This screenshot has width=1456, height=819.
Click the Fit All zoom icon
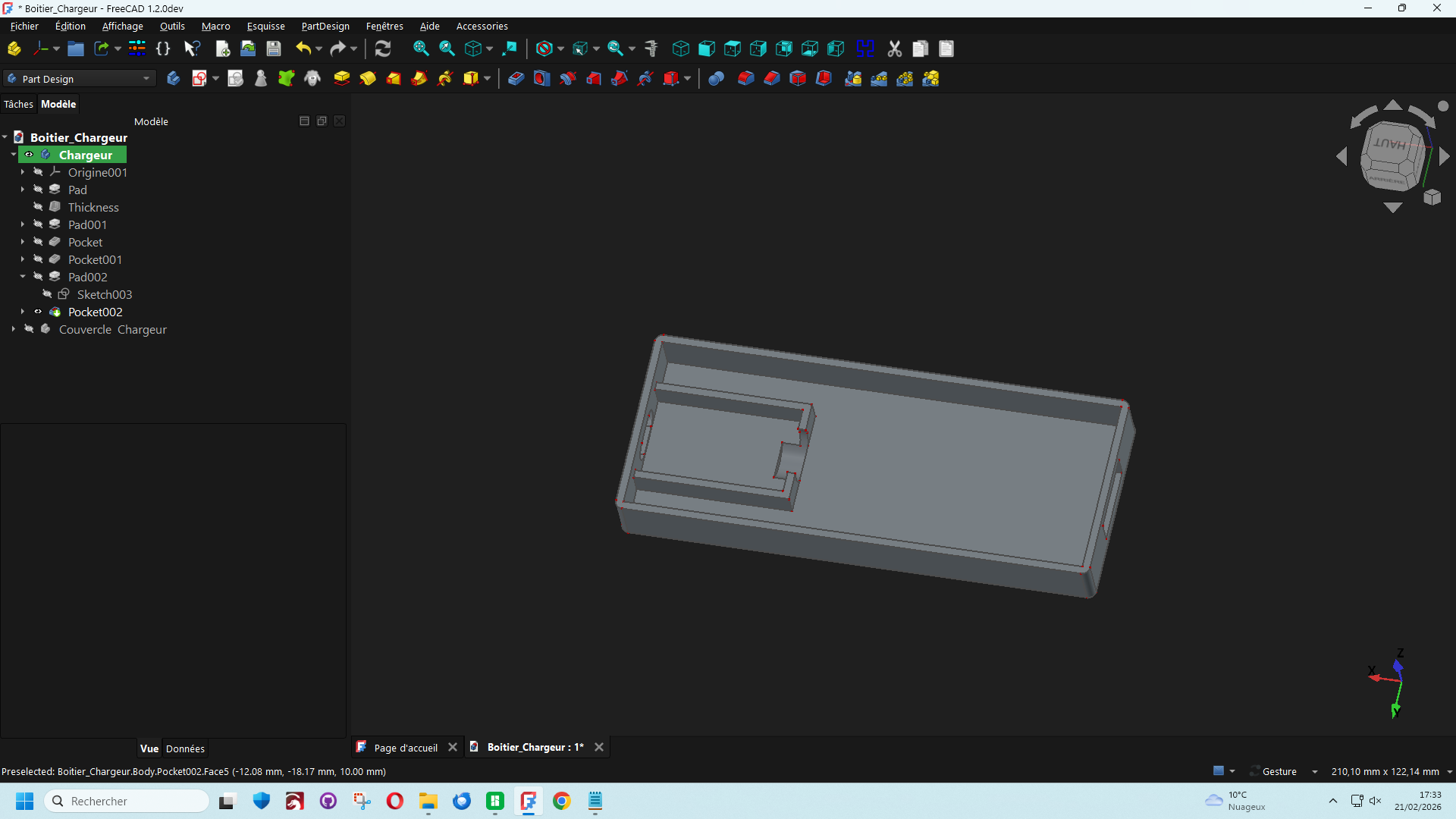click(421, 49)
